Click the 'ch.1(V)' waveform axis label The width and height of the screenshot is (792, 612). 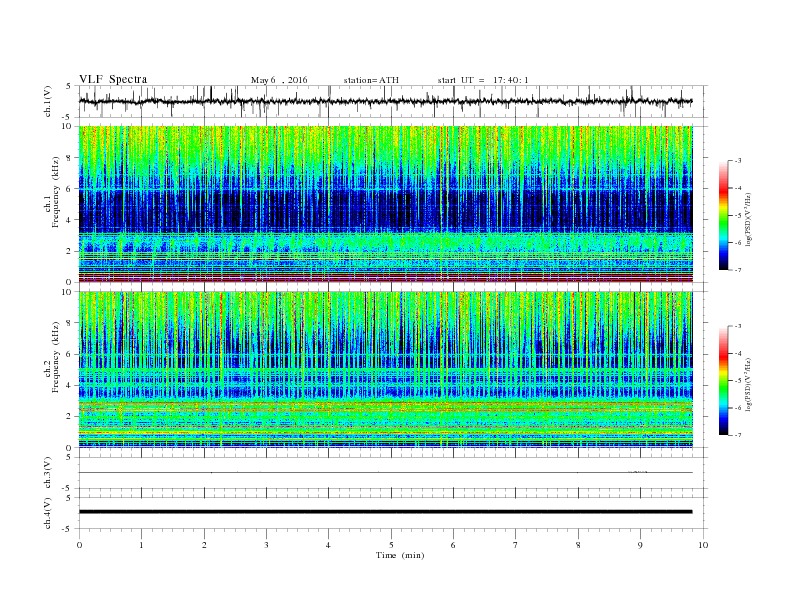click(x=48, y=101)
